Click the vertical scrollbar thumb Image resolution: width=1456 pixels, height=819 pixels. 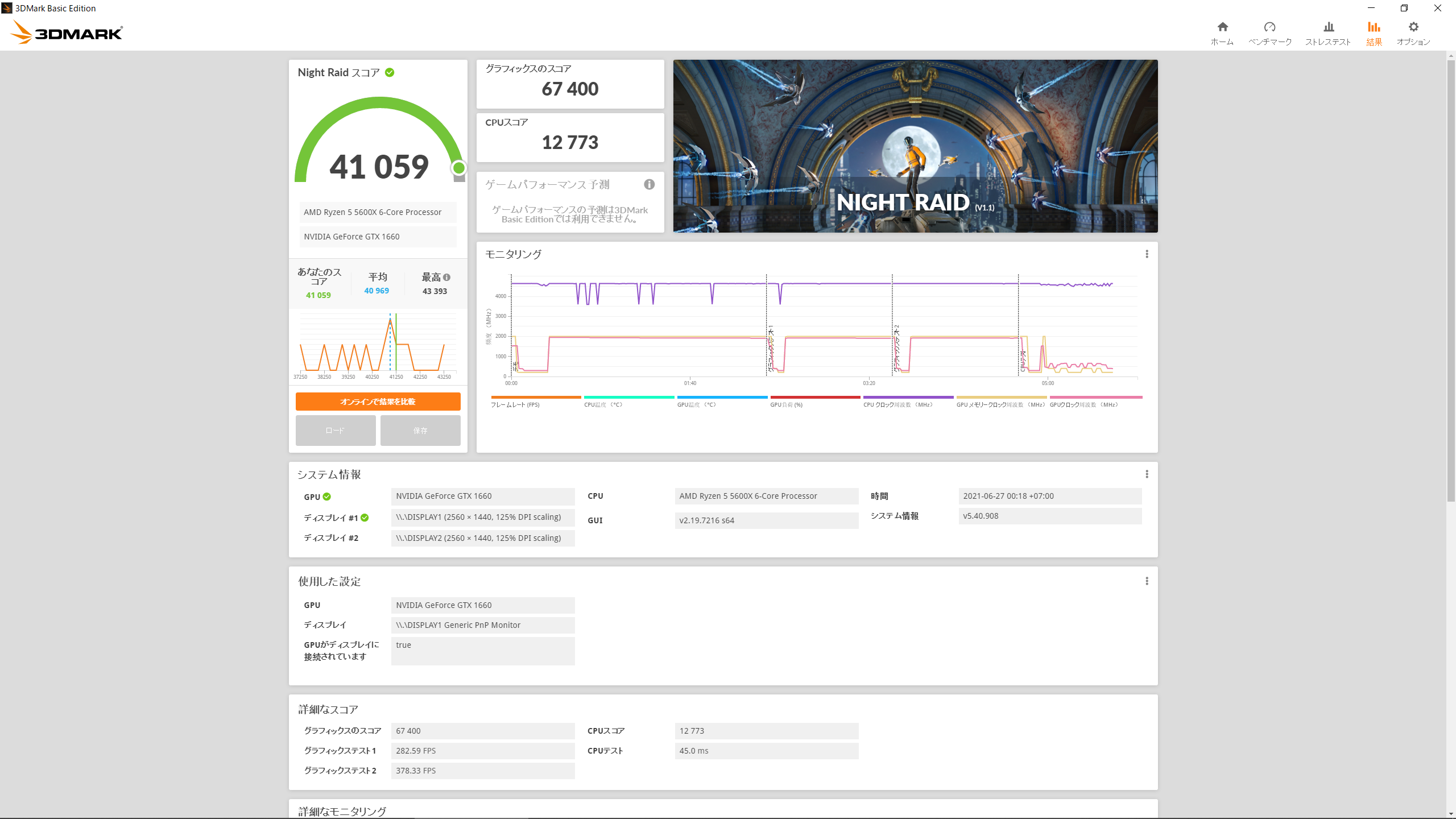click(x=1451, y=281)
